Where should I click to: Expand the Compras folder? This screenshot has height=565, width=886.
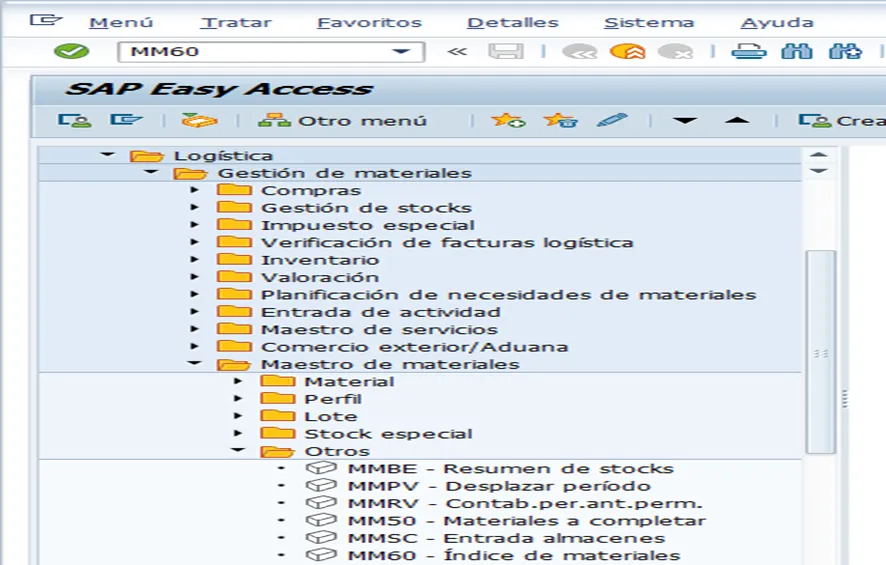click(194, 190)
